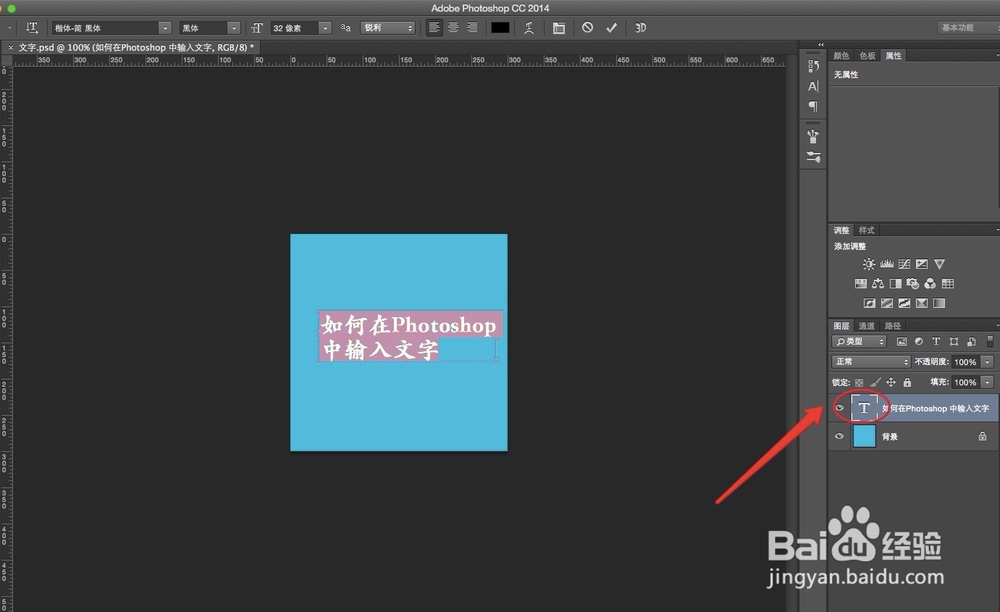This screenshot has width=1000, height=612.
Task: Open the tool presets dock icon below brush
Action: click(812, 157)
